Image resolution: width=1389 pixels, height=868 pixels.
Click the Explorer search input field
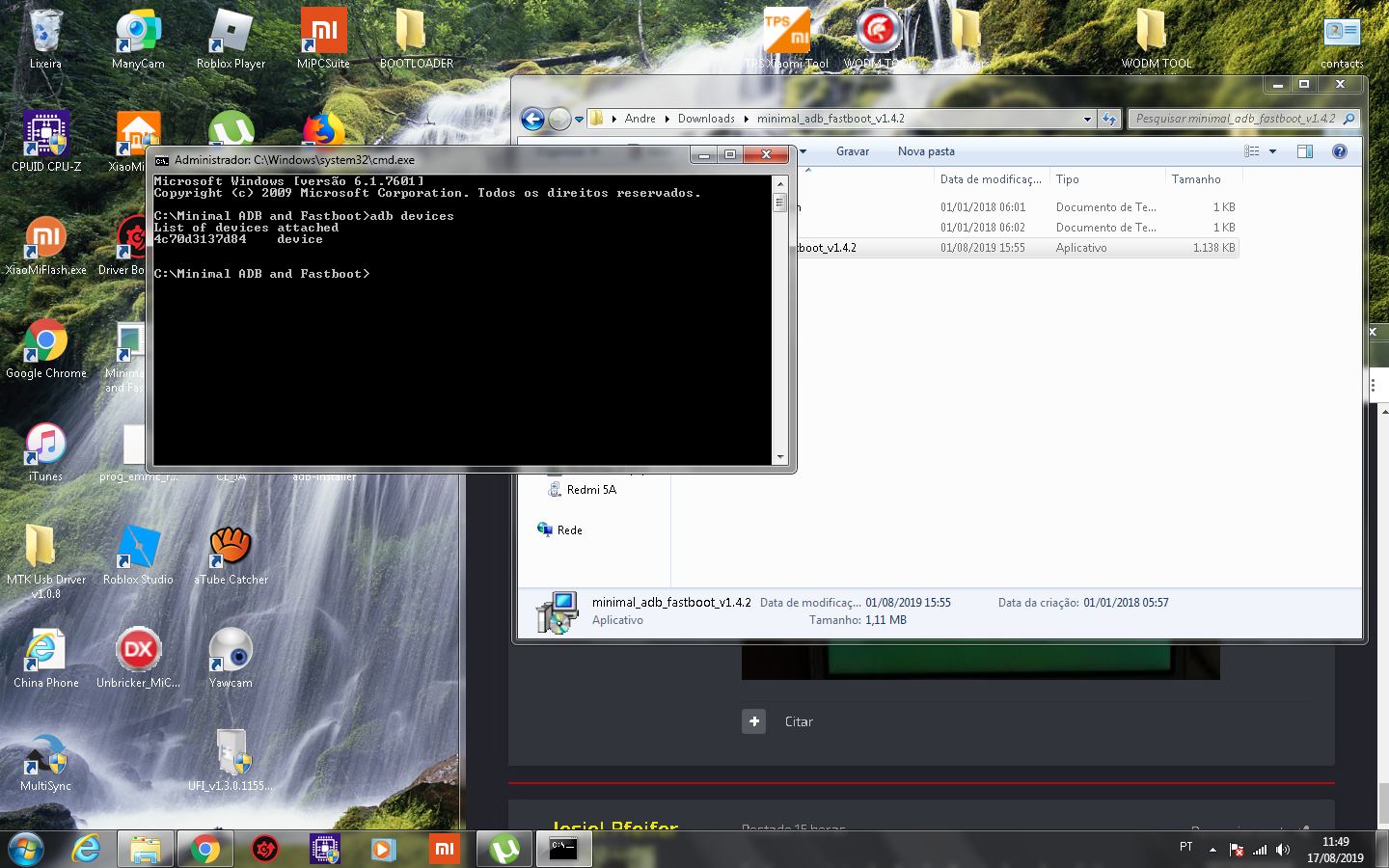coord(1244,119)
